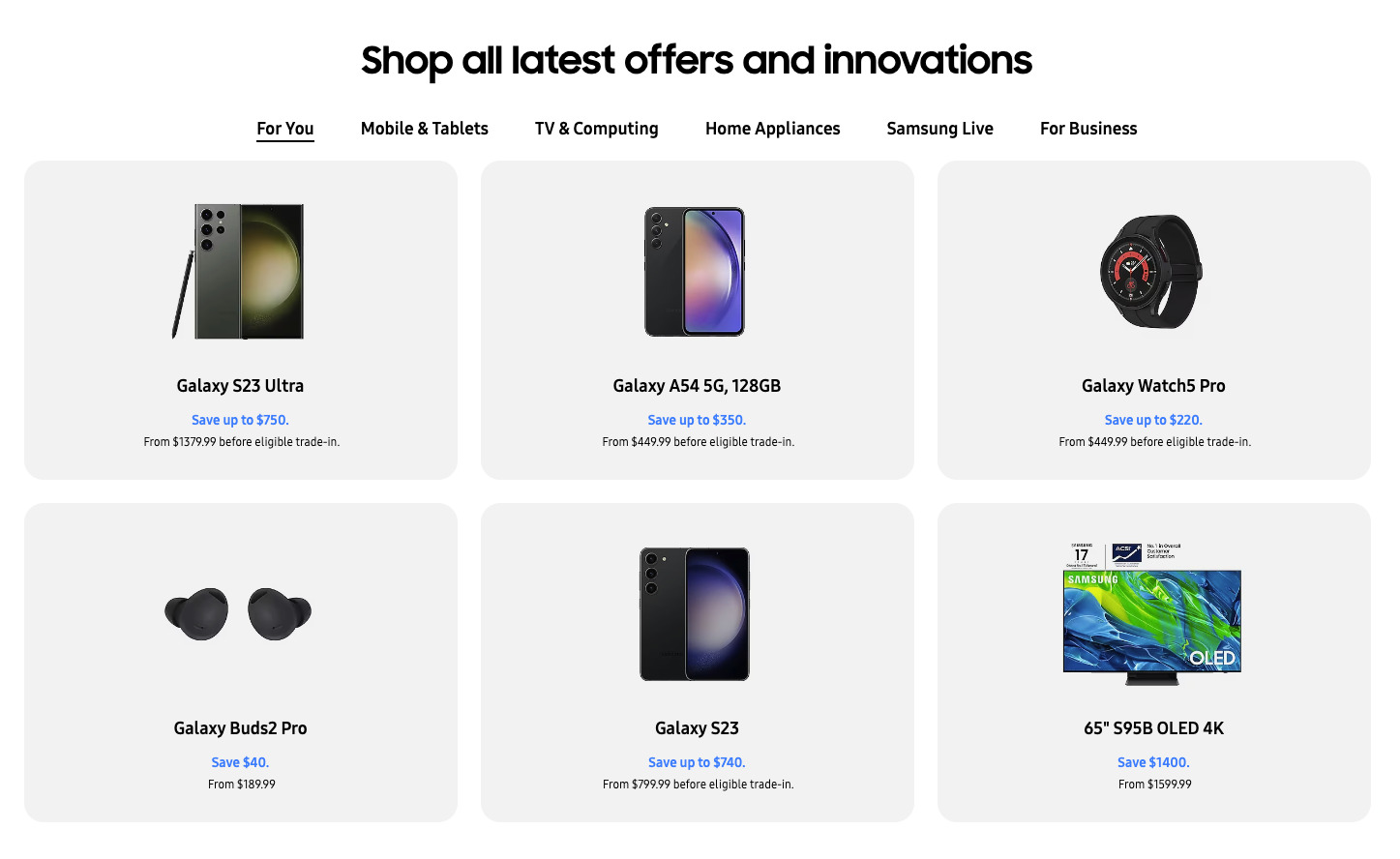
Task: Open the Galaxy Buds2 Pro title link
Action: [240, 728]
